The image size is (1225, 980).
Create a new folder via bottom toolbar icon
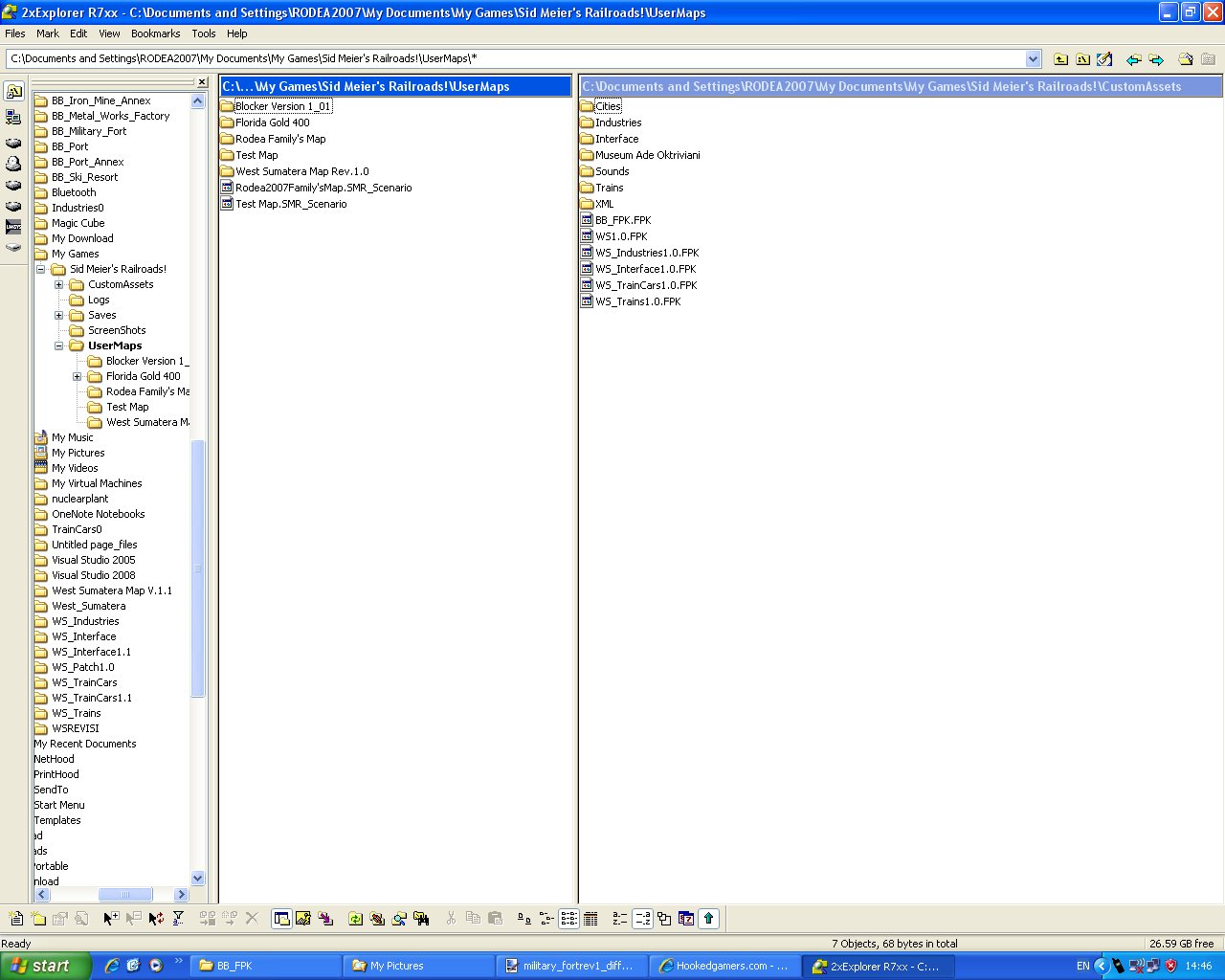[x=38, y=919]
